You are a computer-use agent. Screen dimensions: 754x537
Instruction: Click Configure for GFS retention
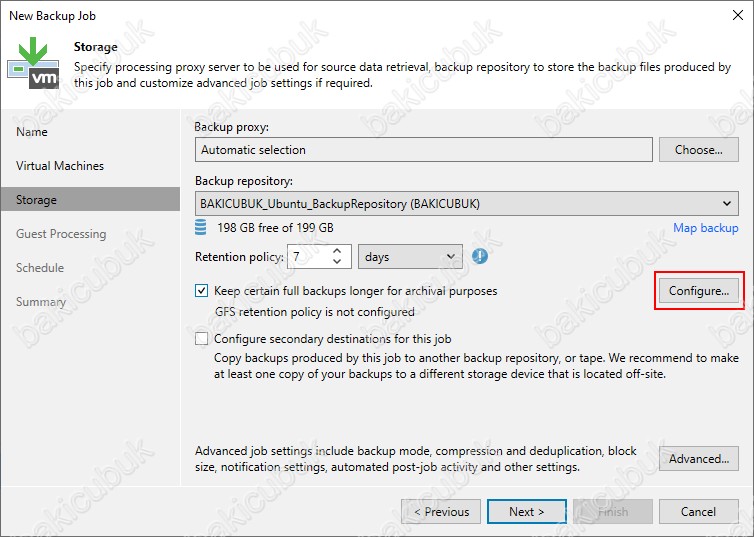(699, 291)
